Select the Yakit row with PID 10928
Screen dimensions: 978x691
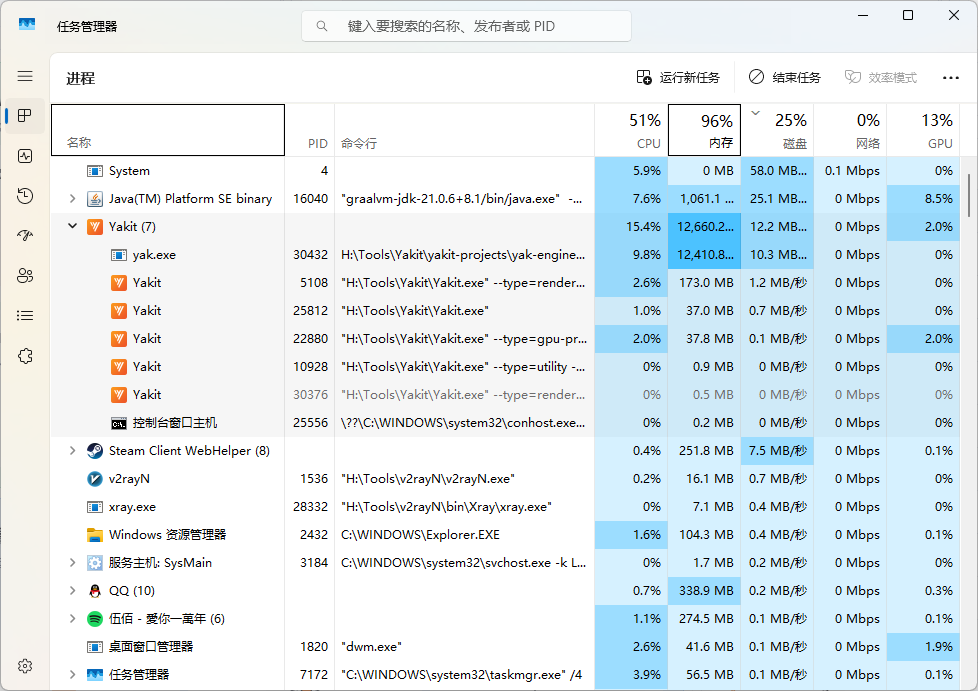505,367
